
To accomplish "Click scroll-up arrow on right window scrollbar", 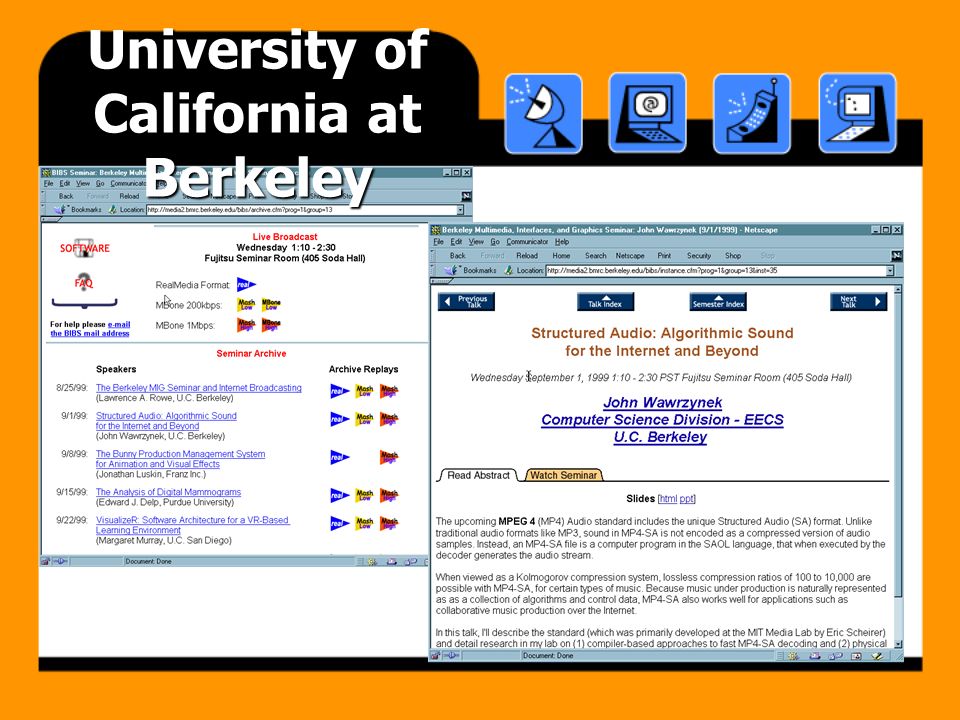I will pyautogui.click(x=898, y=290).
